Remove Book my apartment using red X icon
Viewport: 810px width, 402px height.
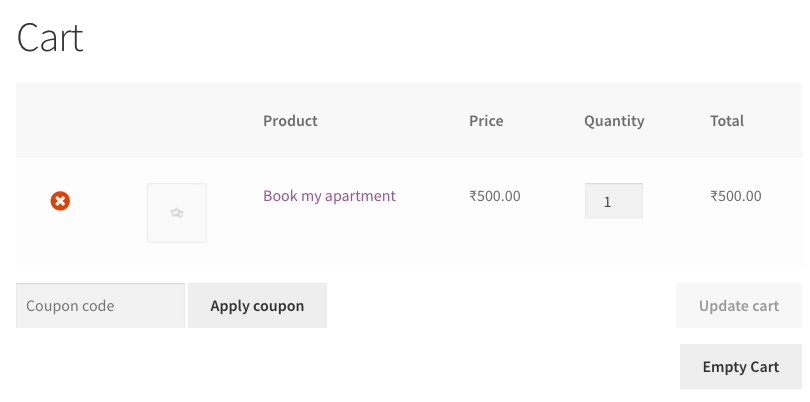tap(60, 200)
